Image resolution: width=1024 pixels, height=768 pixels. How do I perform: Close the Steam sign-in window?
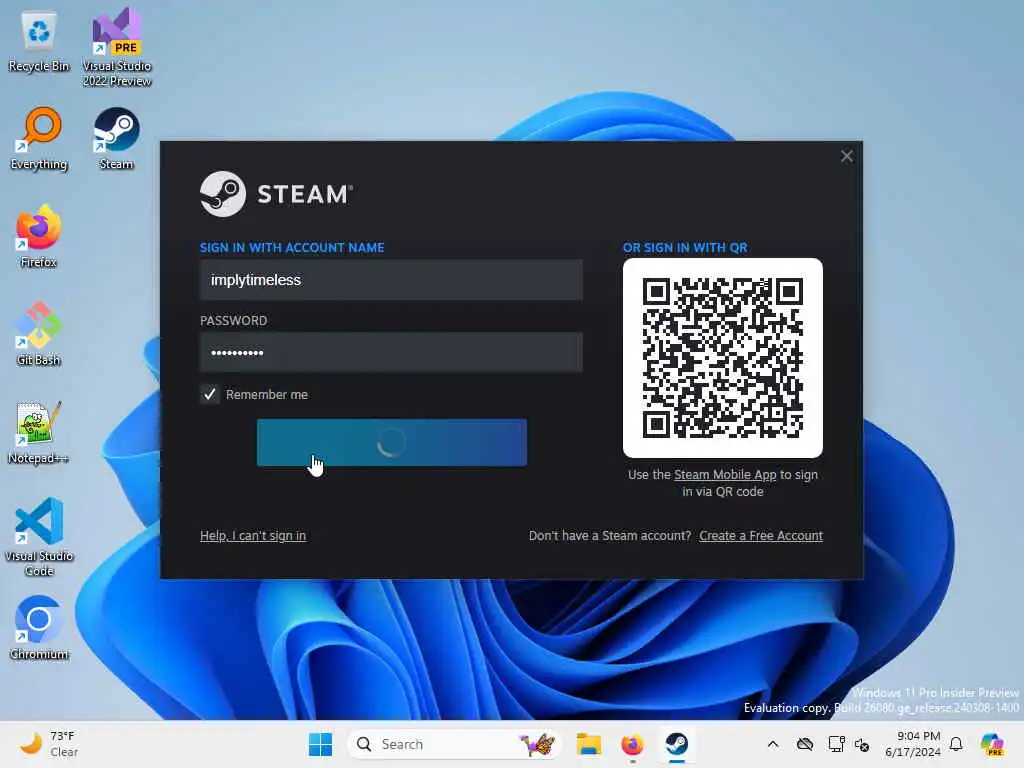click(x=846, y=156)
